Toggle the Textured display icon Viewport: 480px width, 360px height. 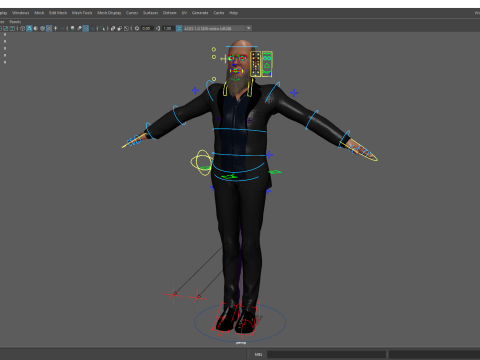49,28
